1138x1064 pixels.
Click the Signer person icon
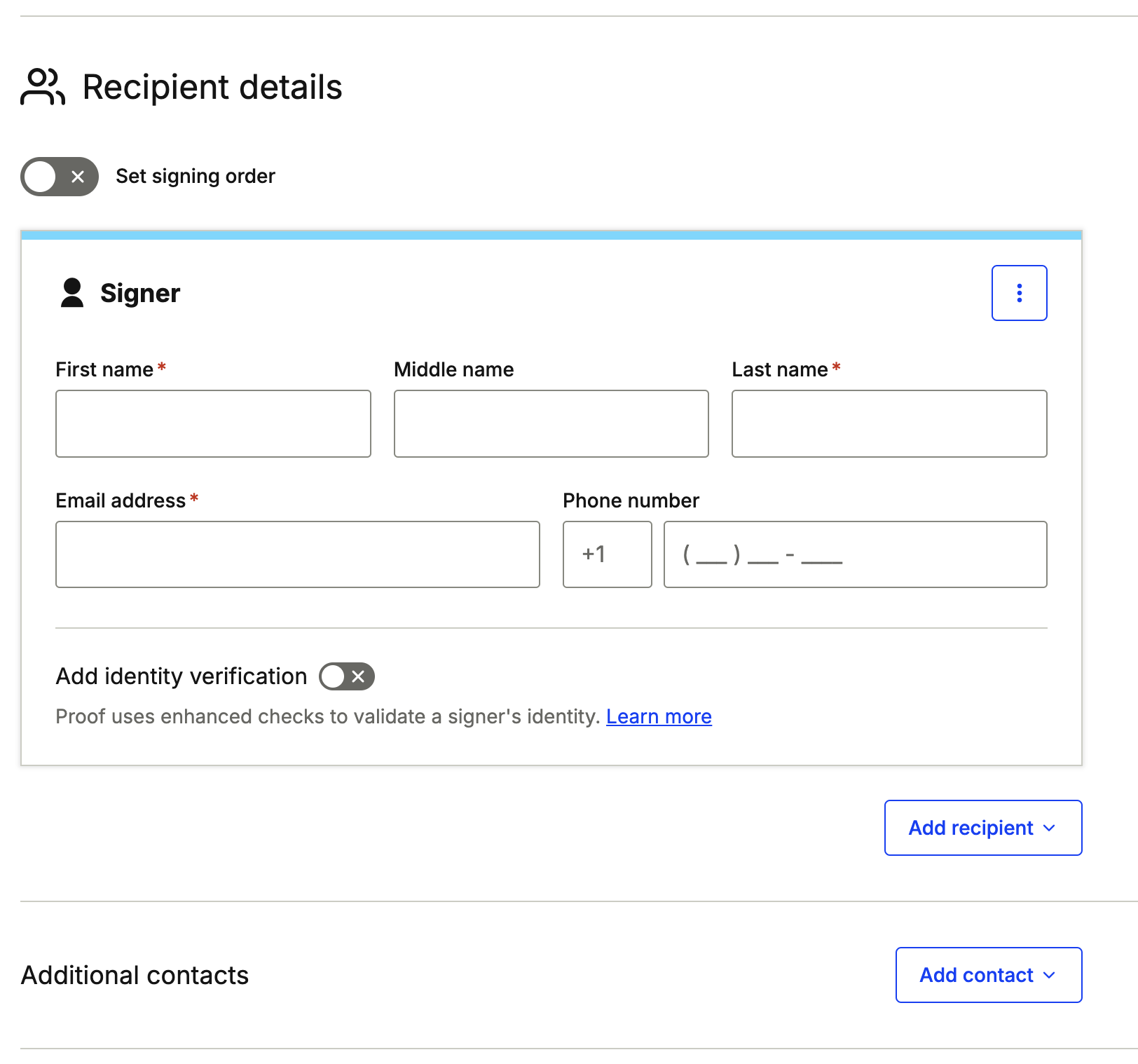[x=72, y=293]
